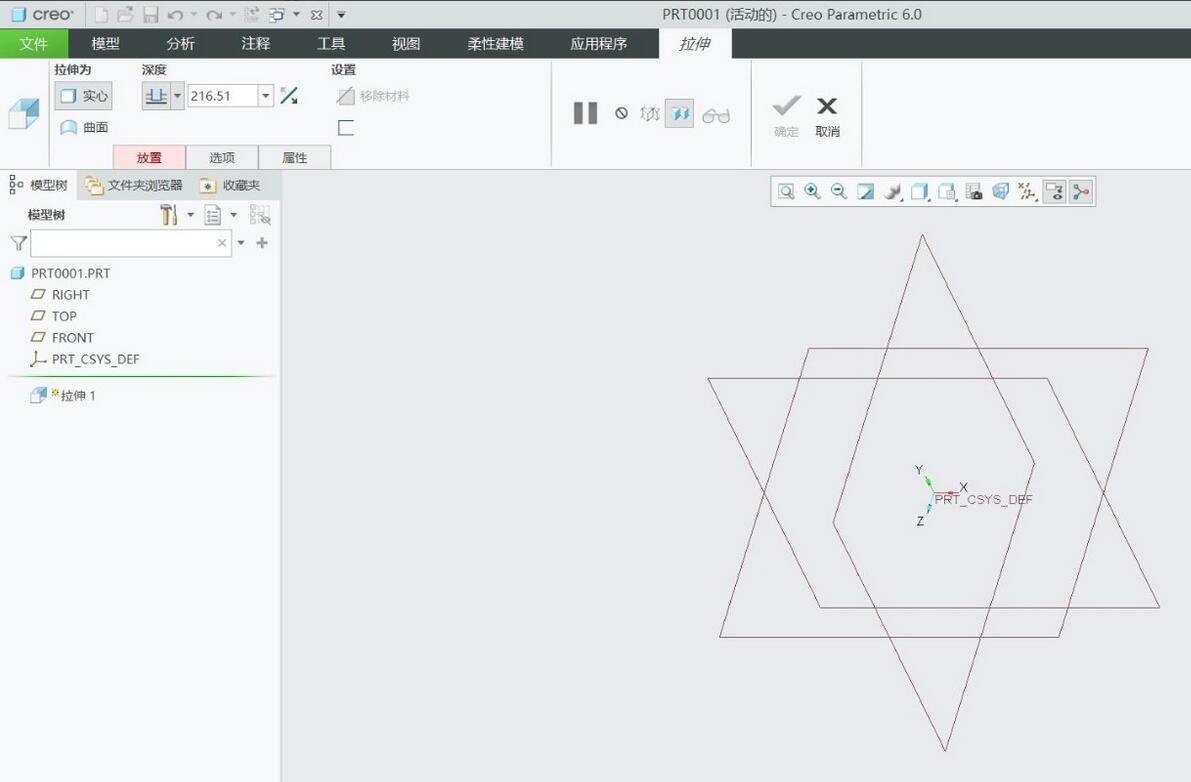Open the search options dropdown arrow
Screen dimensions: 1191x782
click(x=242, y=243)
